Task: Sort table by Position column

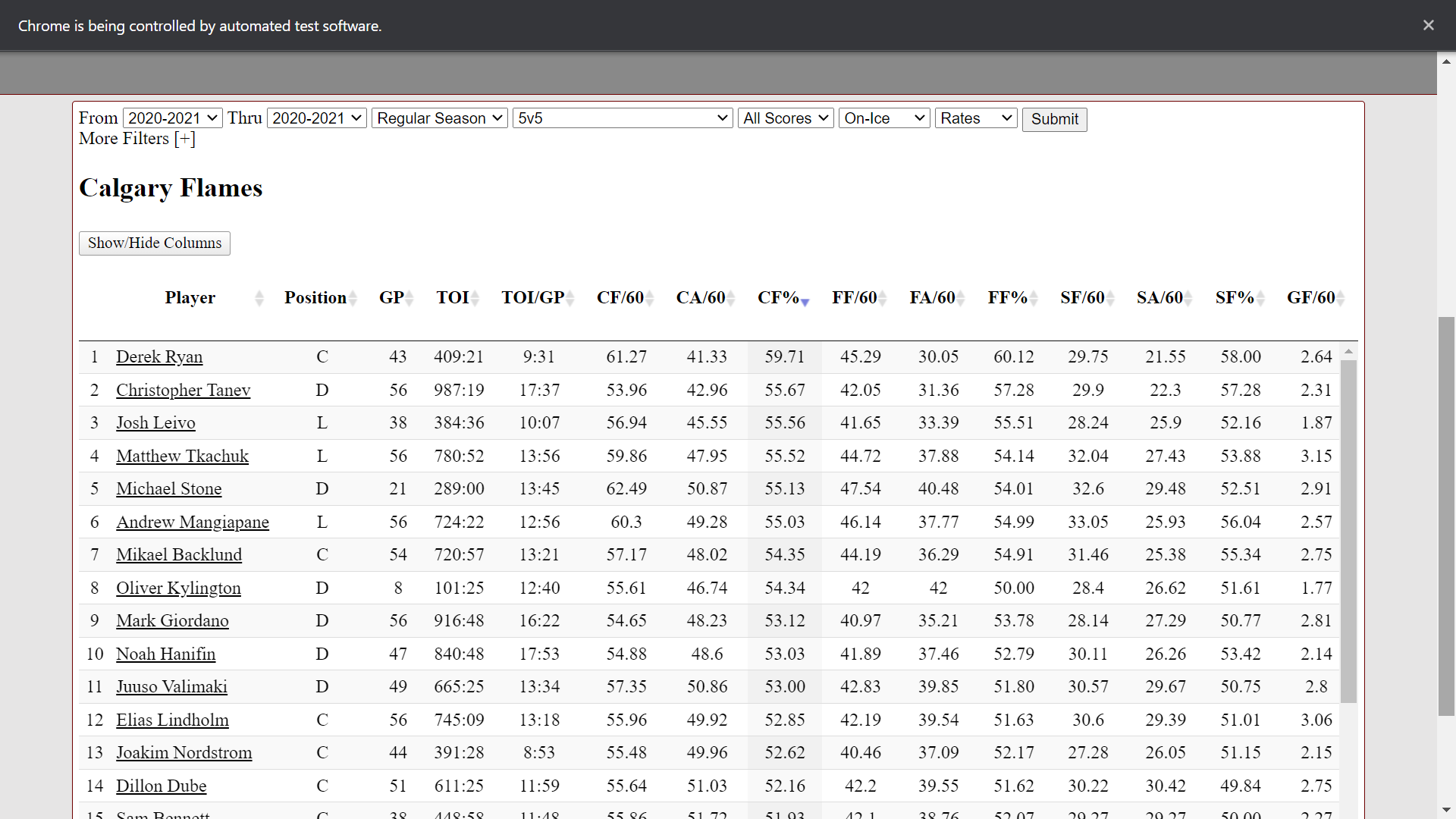Action: 315,298
